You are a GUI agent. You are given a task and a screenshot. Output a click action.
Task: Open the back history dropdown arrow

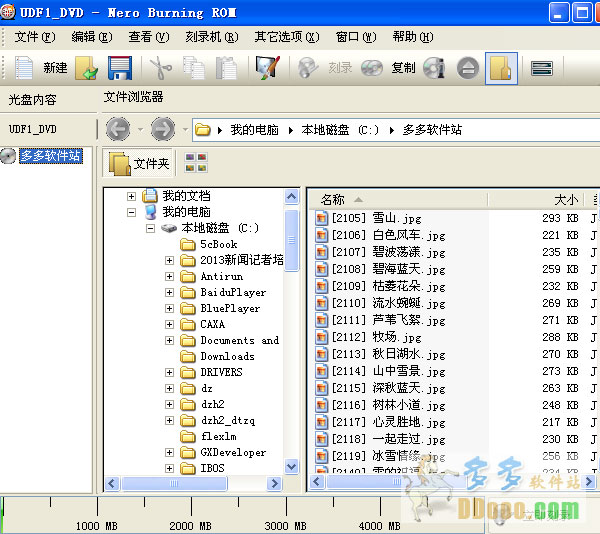point(140,130)
